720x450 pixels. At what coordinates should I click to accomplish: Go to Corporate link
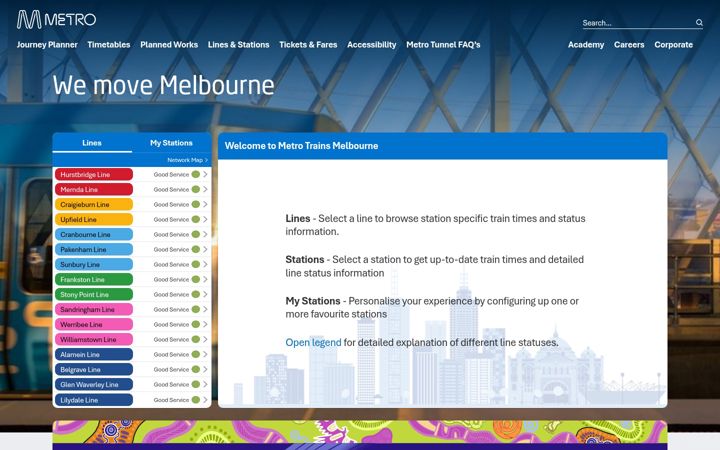click(673, 45)
